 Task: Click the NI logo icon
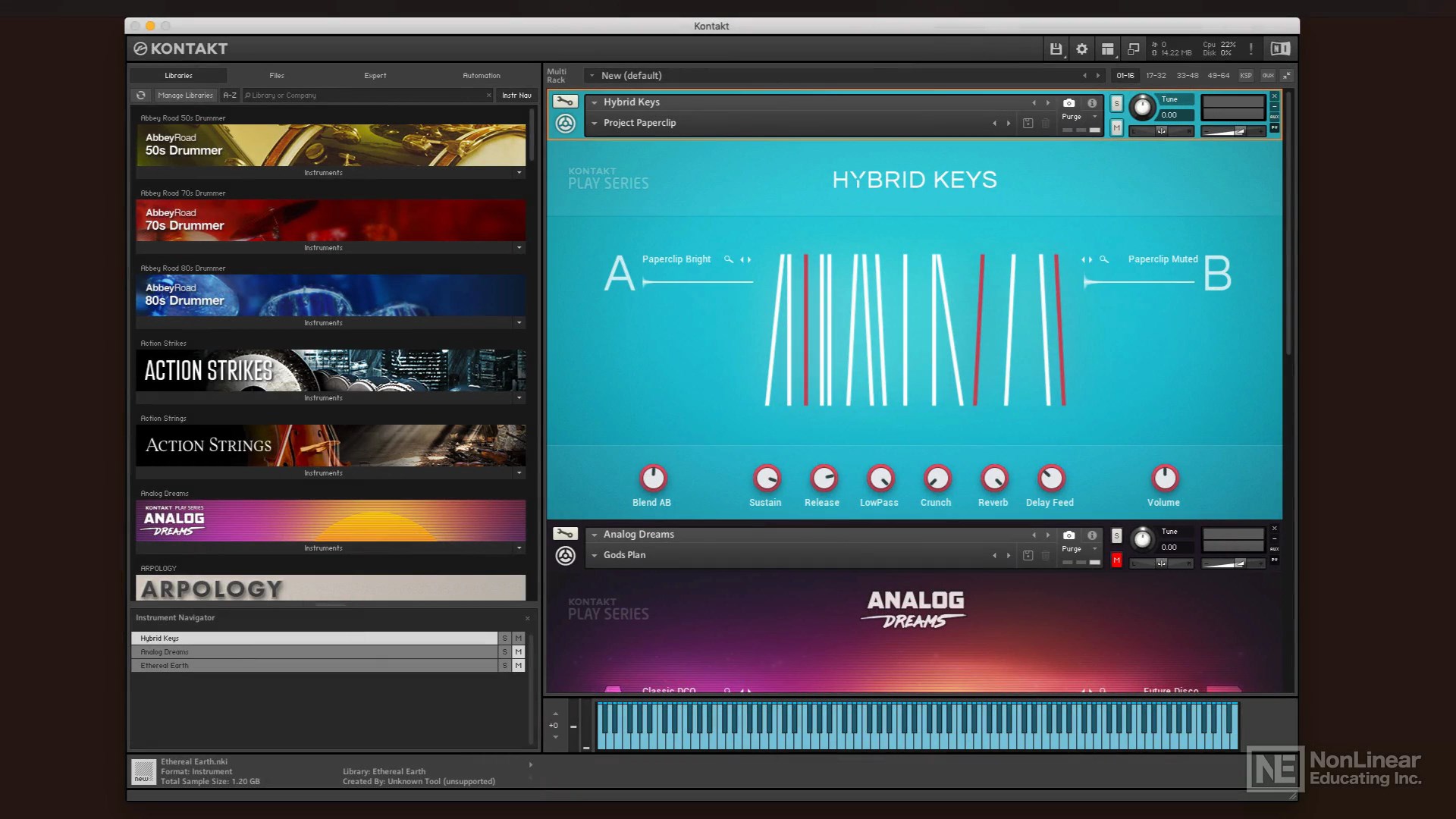[1280, 49]
